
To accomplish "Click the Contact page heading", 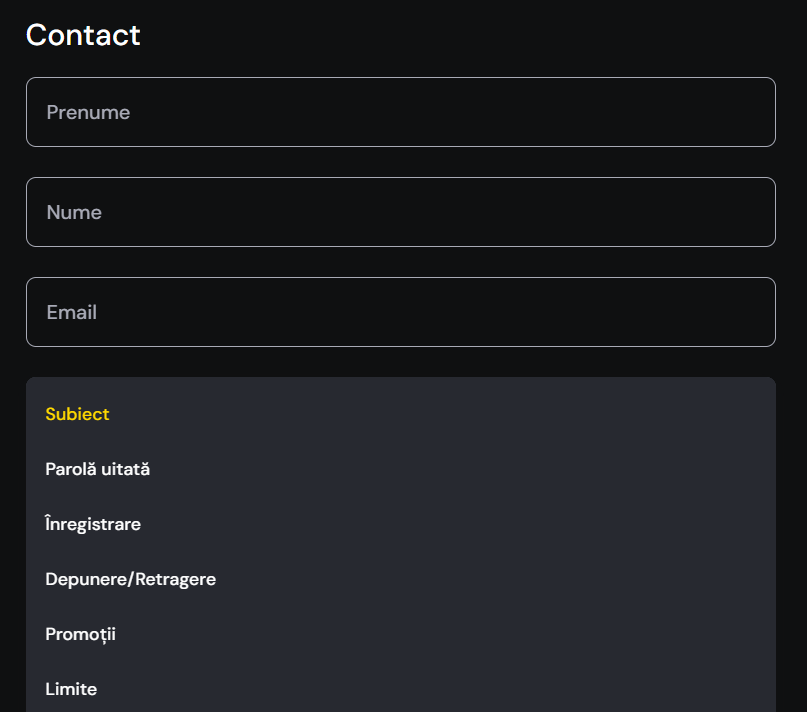I will (x=83, y=35).
